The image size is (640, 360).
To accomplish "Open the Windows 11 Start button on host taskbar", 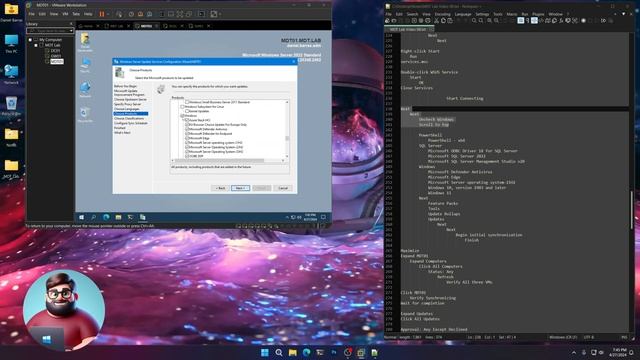I will point(265,352).
